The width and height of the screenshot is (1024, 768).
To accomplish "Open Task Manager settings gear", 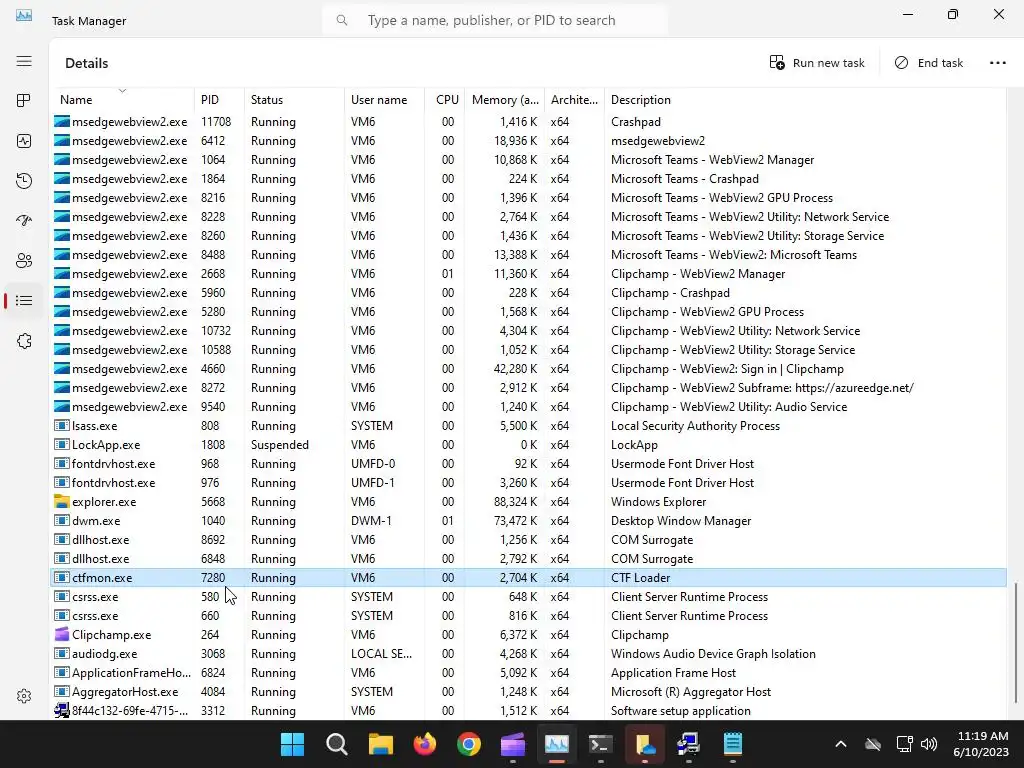I will (x=24, y=696).
